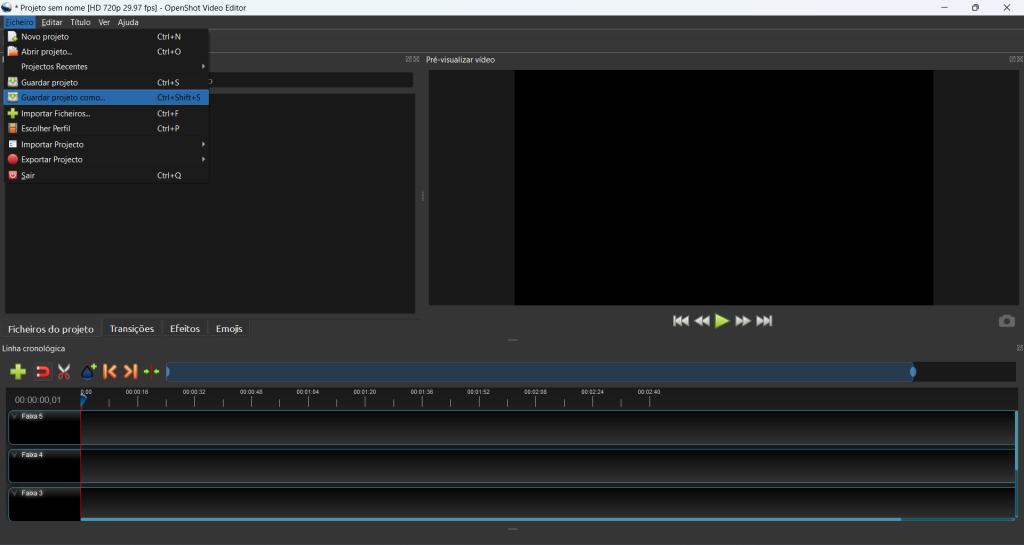Screen dimensions: 1024x545
Task: Click the rewind playback button
Action: coord(702,321)
